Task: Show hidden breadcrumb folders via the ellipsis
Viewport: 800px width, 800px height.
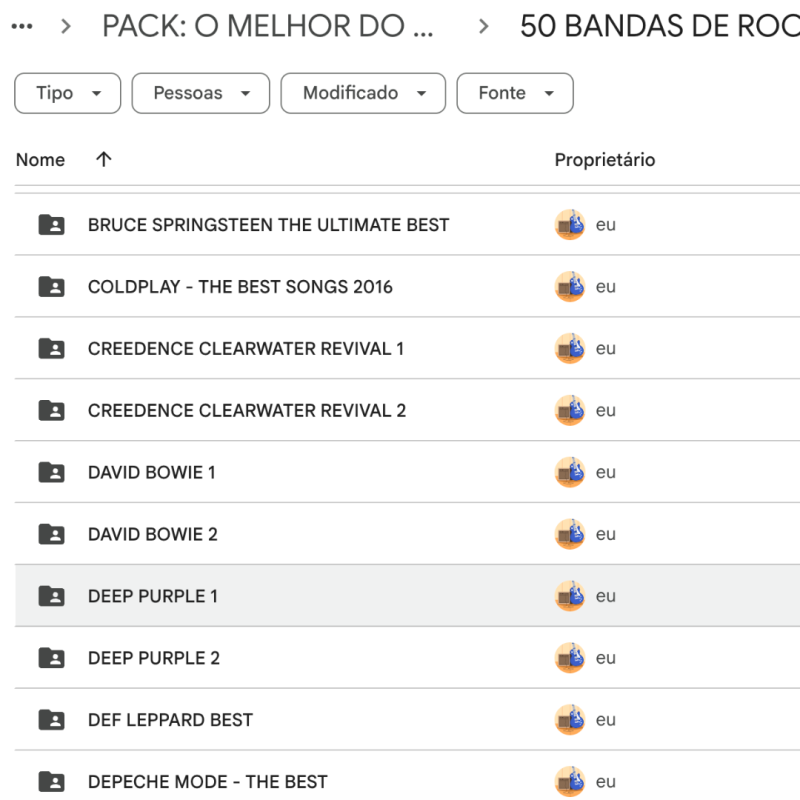Action: click(x=21, y=27)
